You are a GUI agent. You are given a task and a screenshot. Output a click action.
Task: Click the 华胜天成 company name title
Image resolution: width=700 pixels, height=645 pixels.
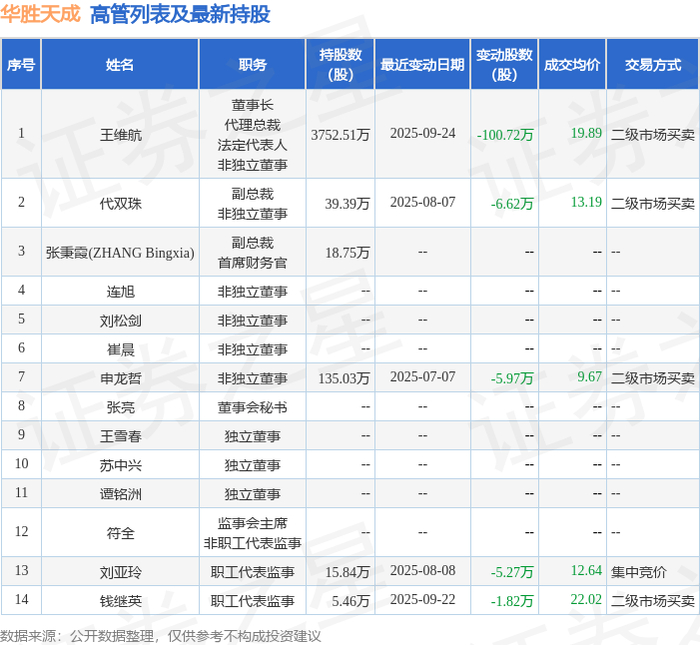click(x=40, y=14)
